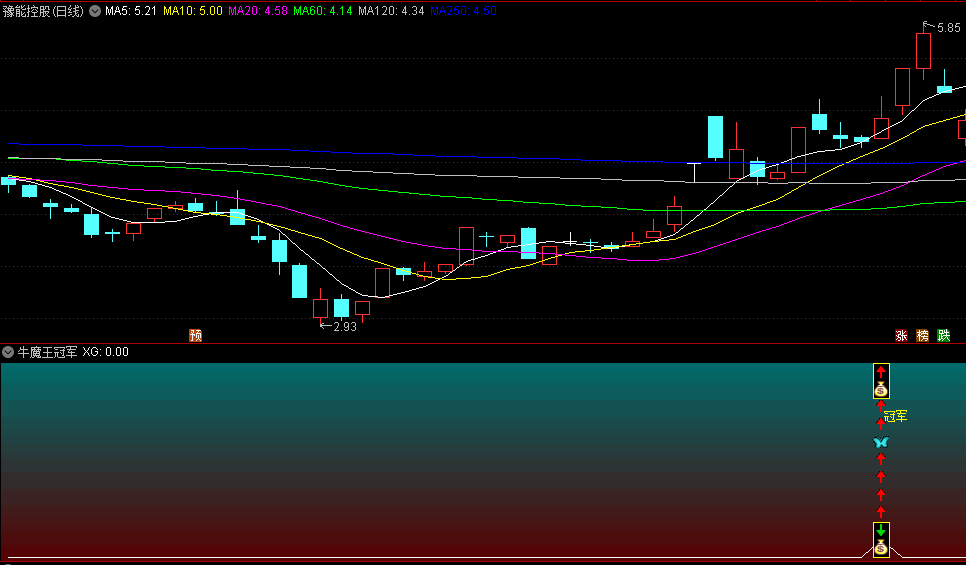966x565 pixels.
Task: Click the MA120: 4.34 label
Action: (391, 11)
